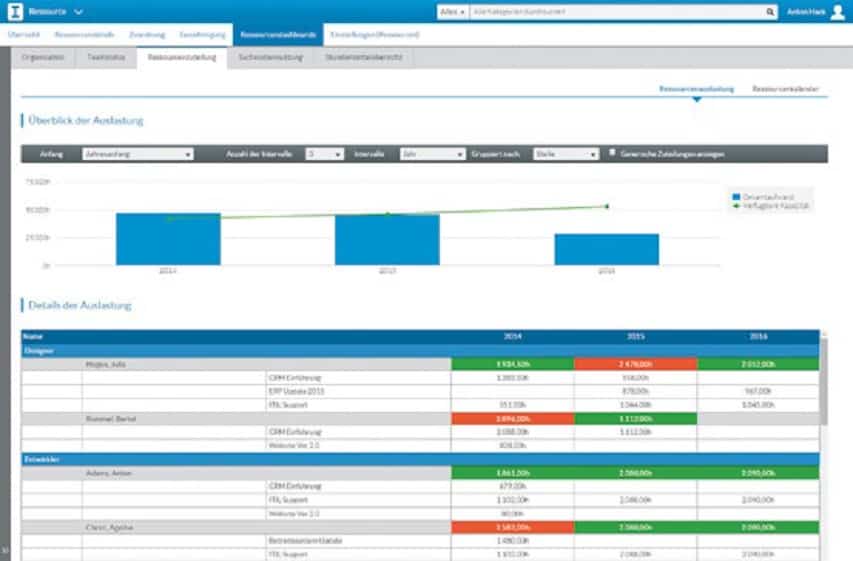The height and width of the screenshot is (561, 853).
Task: Click the app logo icon in top-left
Action: (15, 12)
